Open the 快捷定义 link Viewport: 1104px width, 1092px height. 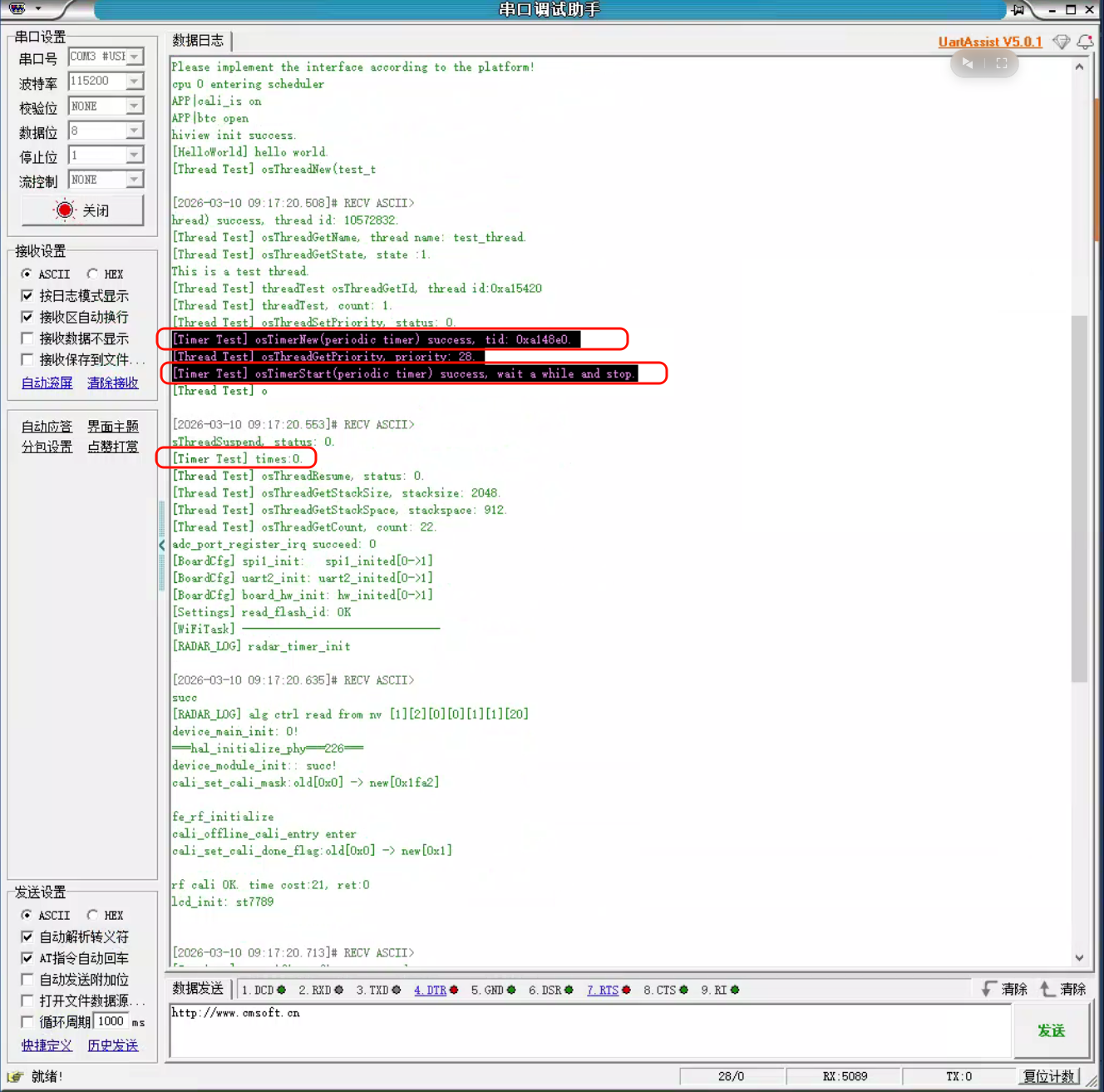[47, 1045]
